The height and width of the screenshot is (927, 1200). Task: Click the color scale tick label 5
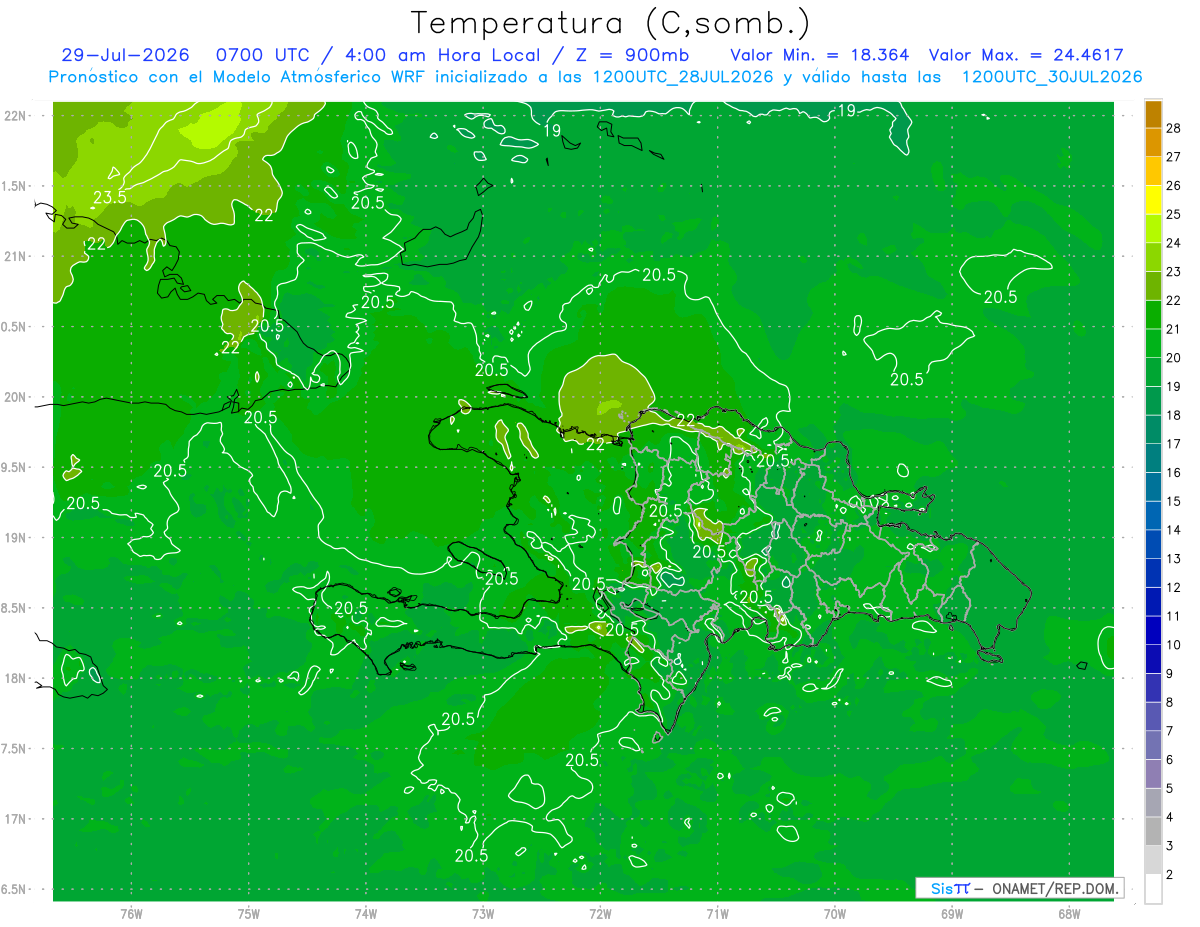pyautogui.click(x=1170, y=788)
